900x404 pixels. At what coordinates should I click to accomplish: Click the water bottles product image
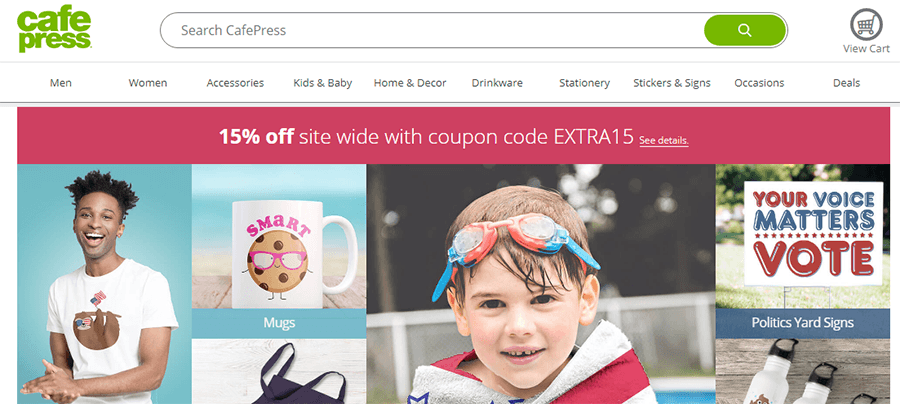point(802,371)
